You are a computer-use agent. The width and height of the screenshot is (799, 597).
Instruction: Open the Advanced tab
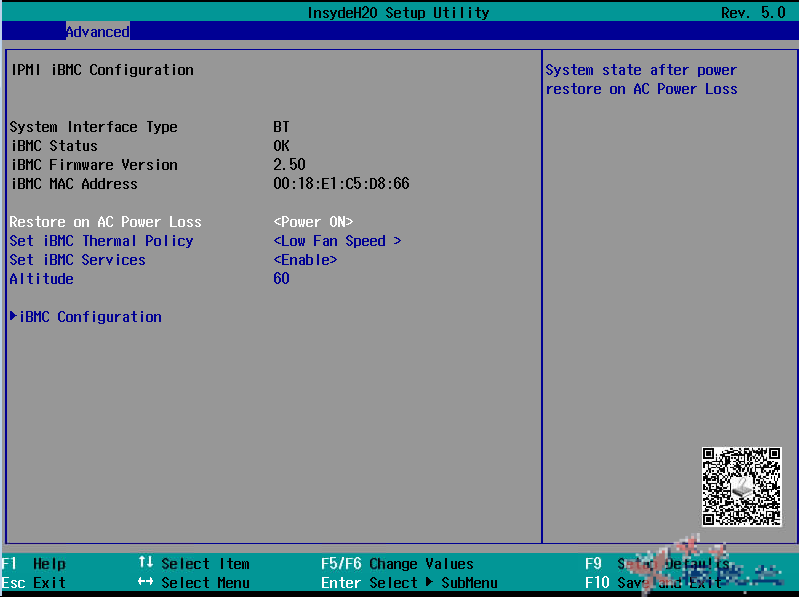click(97, 32)
